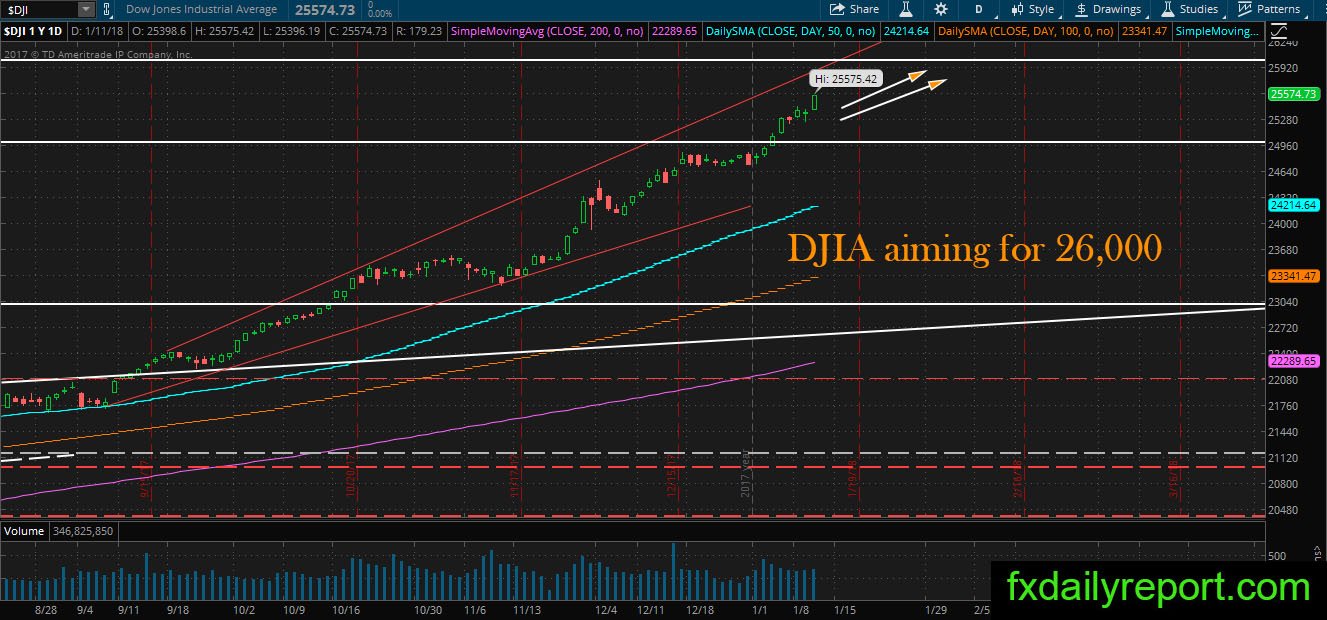Click the Hi: 25575.42 price bubble
The width and height of the screenshot is (1327, 620).
click(x=844, y=78)
